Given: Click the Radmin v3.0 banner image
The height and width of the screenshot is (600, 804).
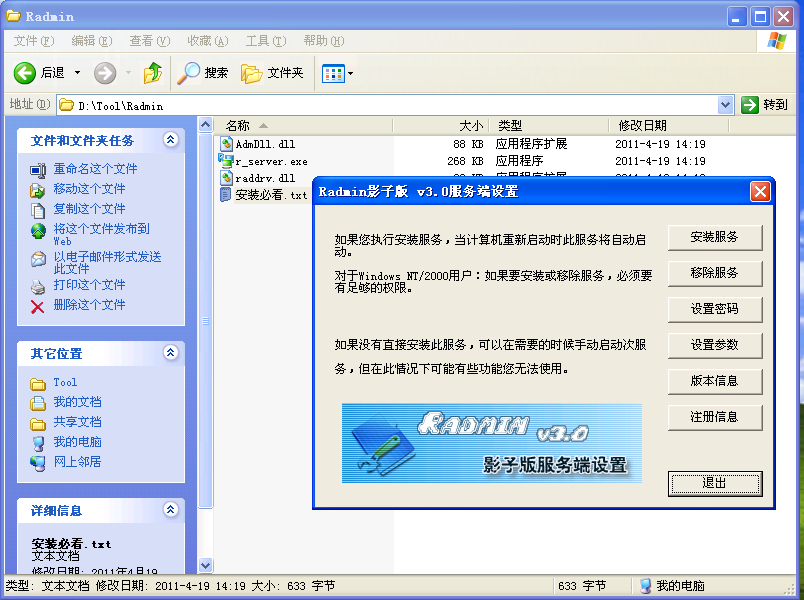Looking at the screenshot, I should click(492, 443).
